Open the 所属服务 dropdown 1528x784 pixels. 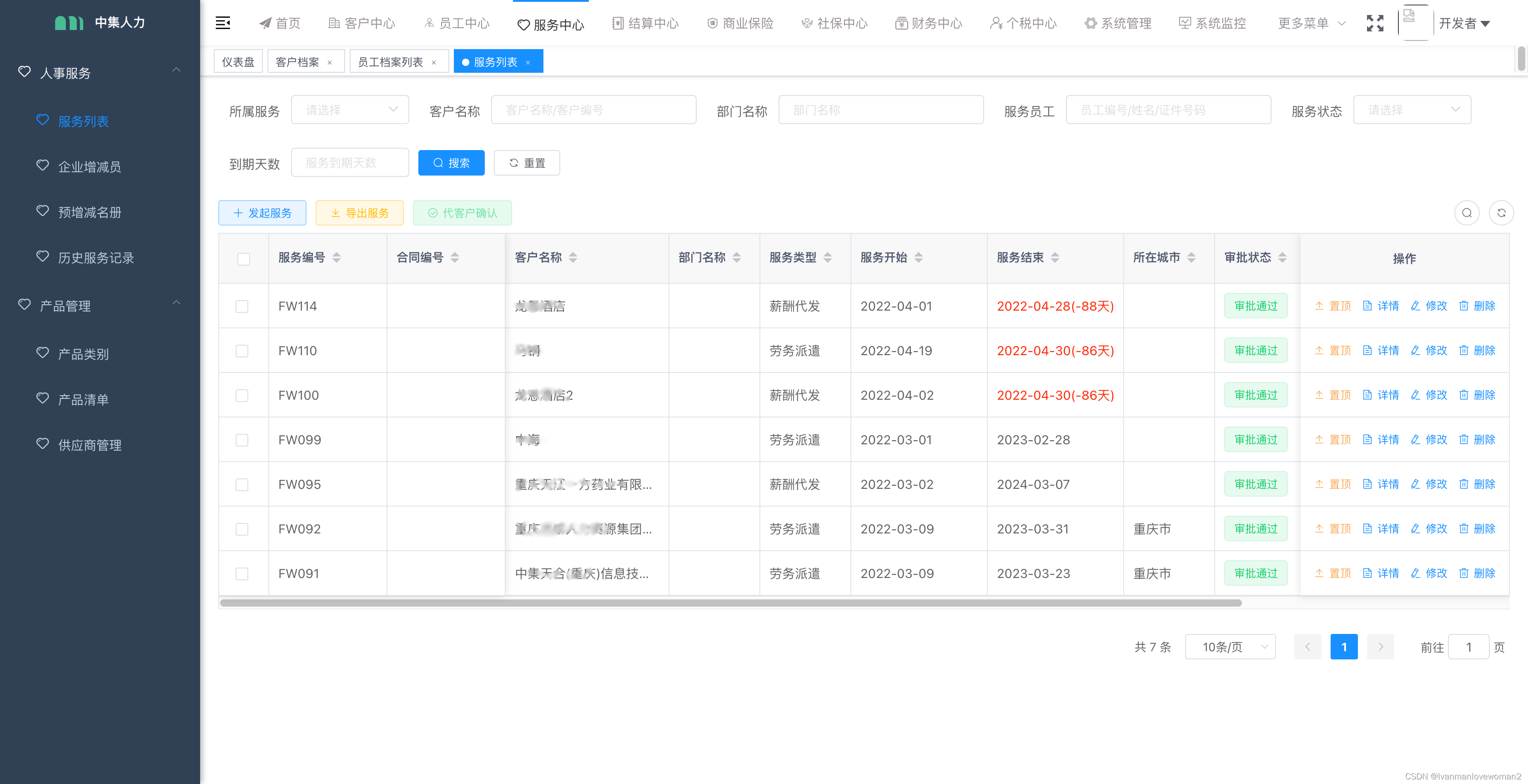pos(350,110)
